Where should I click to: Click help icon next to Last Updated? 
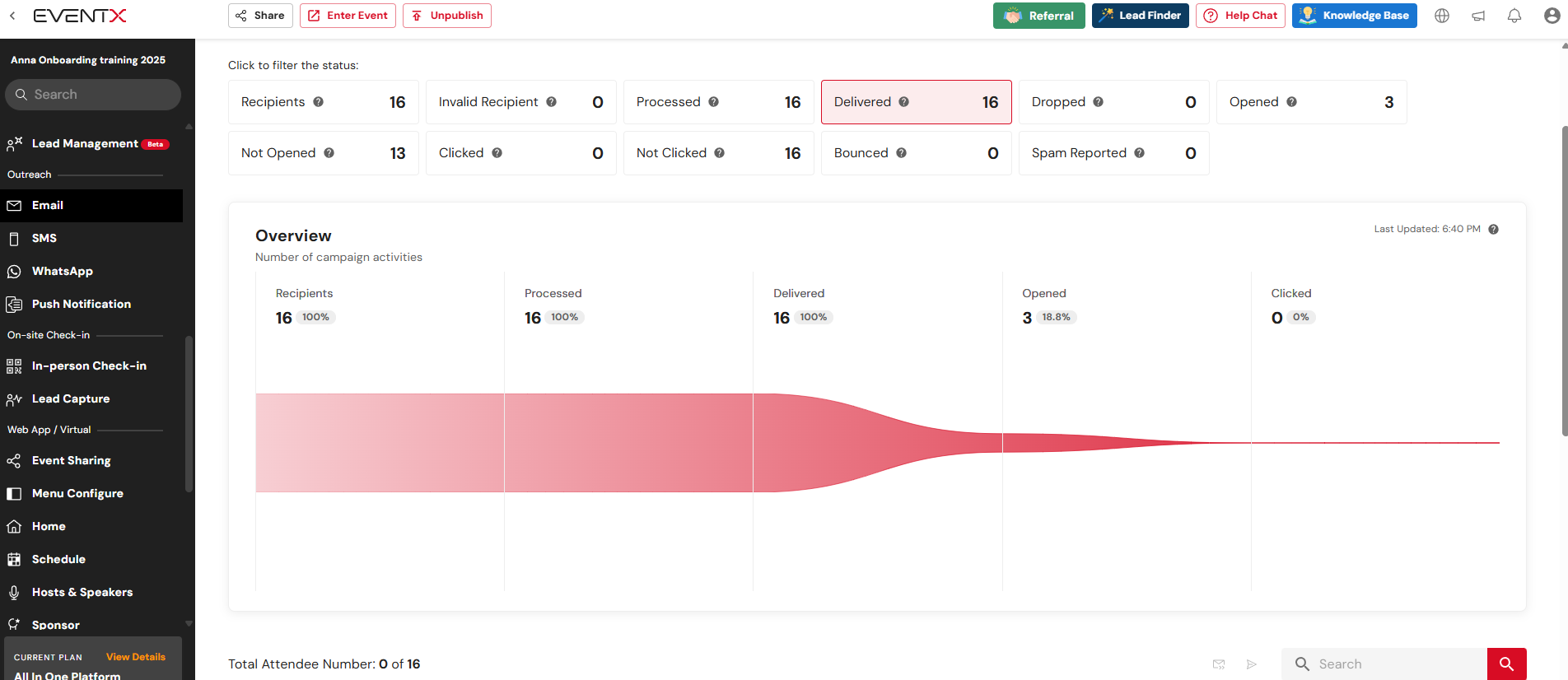[1493, 230]
